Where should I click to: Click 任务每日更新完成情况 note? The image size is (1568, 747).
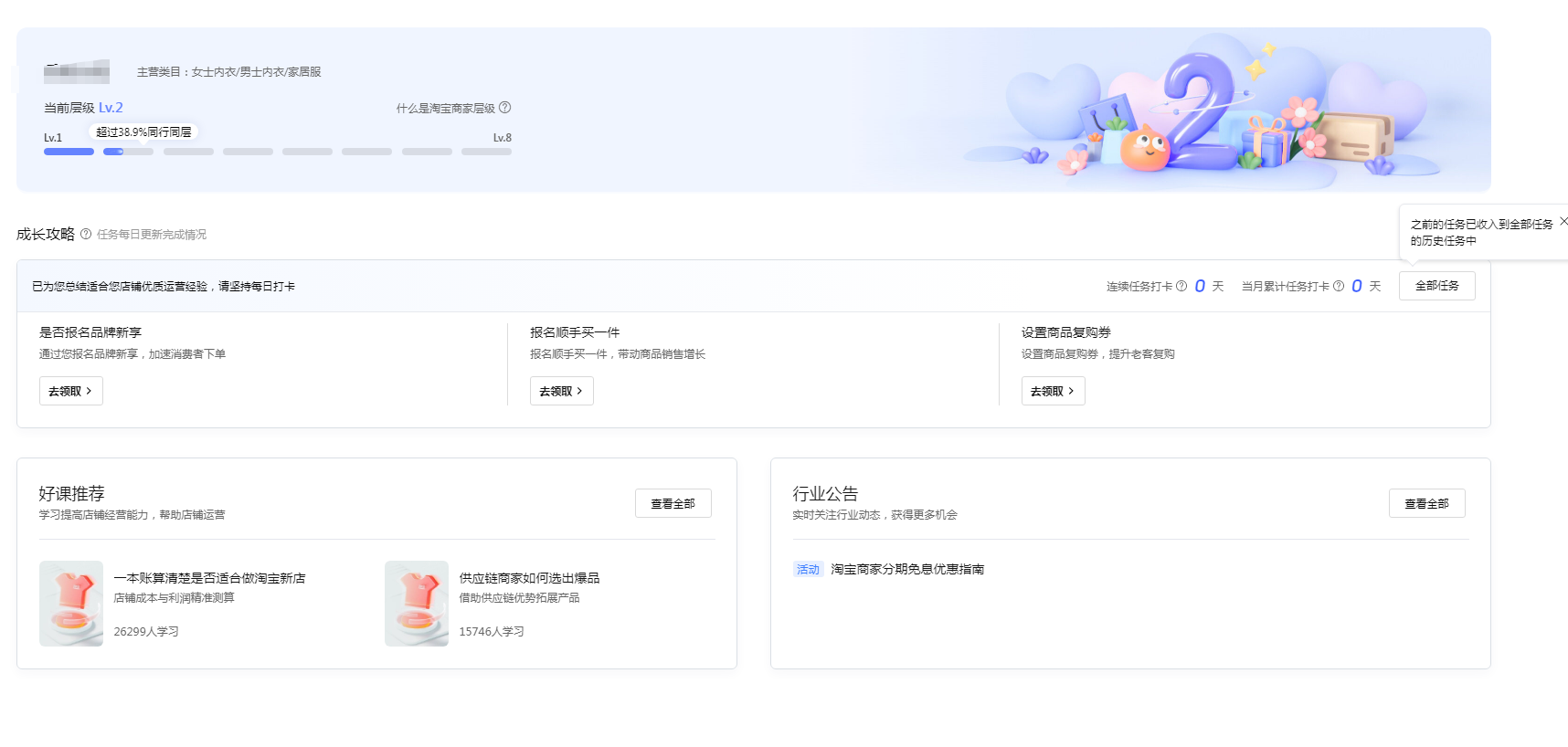coord(152,235)
